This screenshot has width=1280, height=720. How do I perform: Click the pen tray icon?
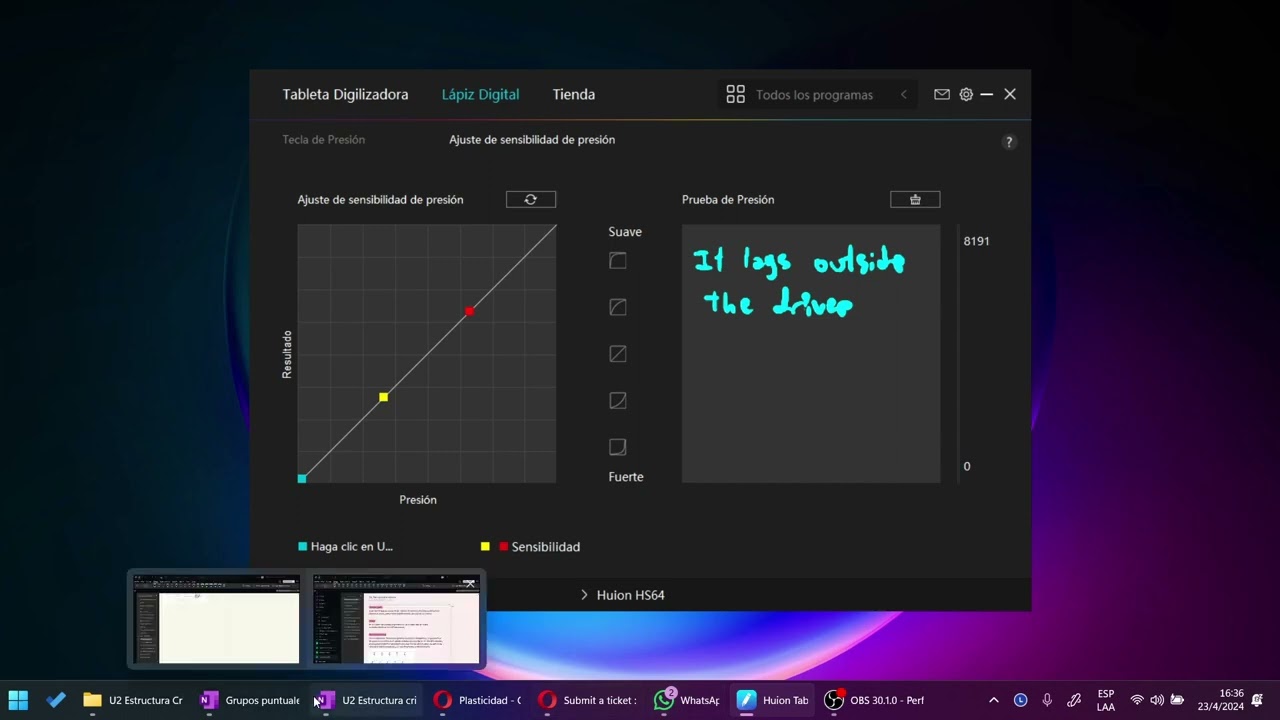point(1074,700)
